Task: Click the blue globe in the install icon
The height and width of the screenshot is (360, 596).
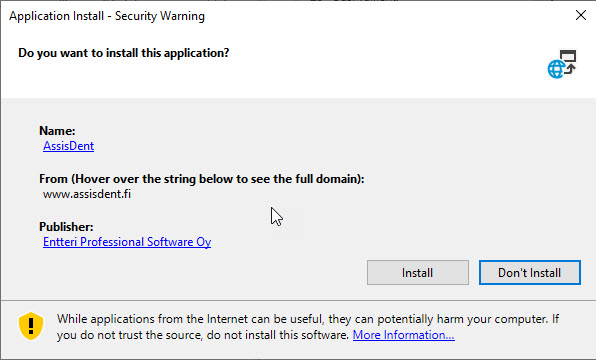Action: click(555, 69)
